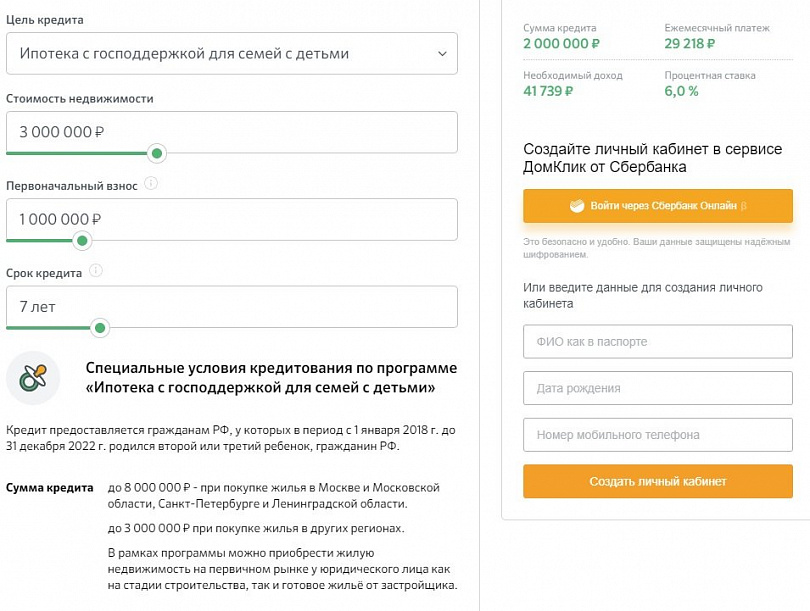The width and height of the screenshot is (810, 611).
Task: Click the Срок кредита slider handle
Action: 99,327
